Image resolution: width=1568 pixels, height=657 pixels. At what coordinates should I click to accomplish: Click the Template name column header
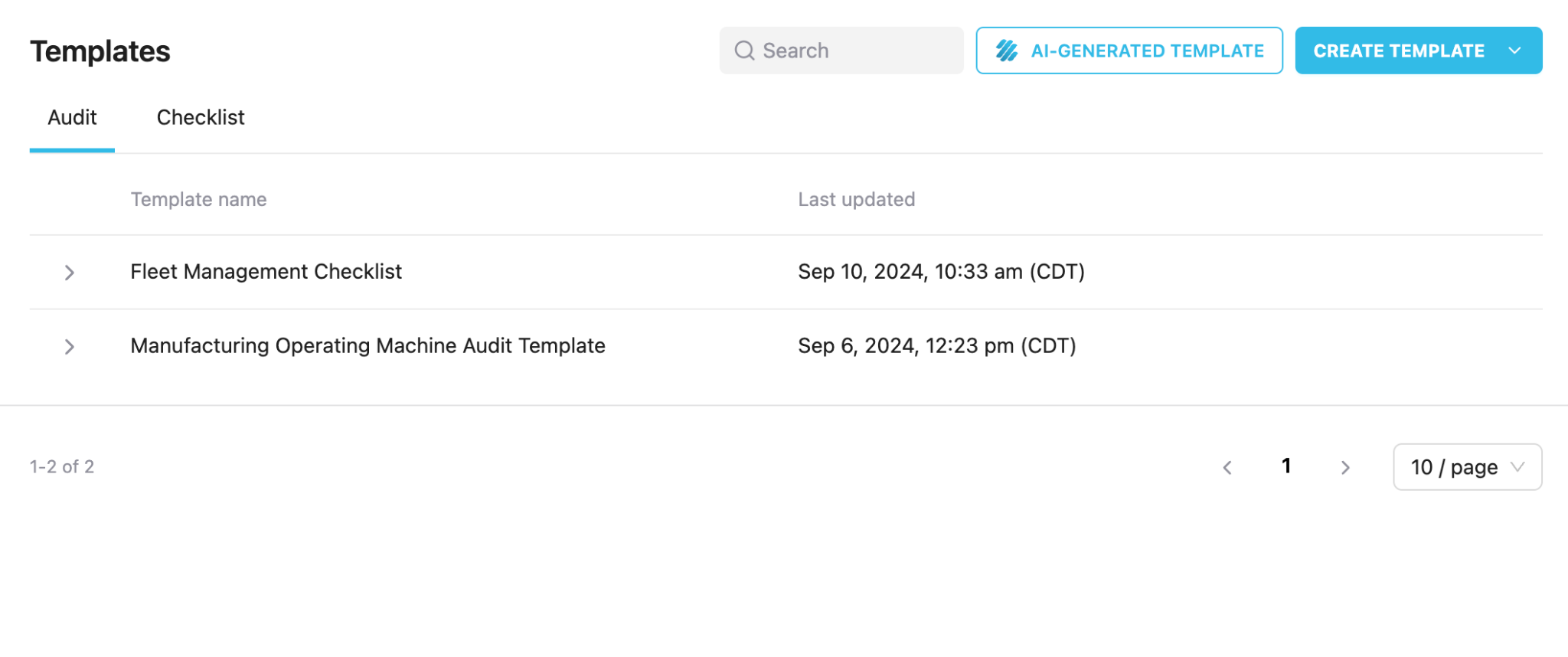198,199
